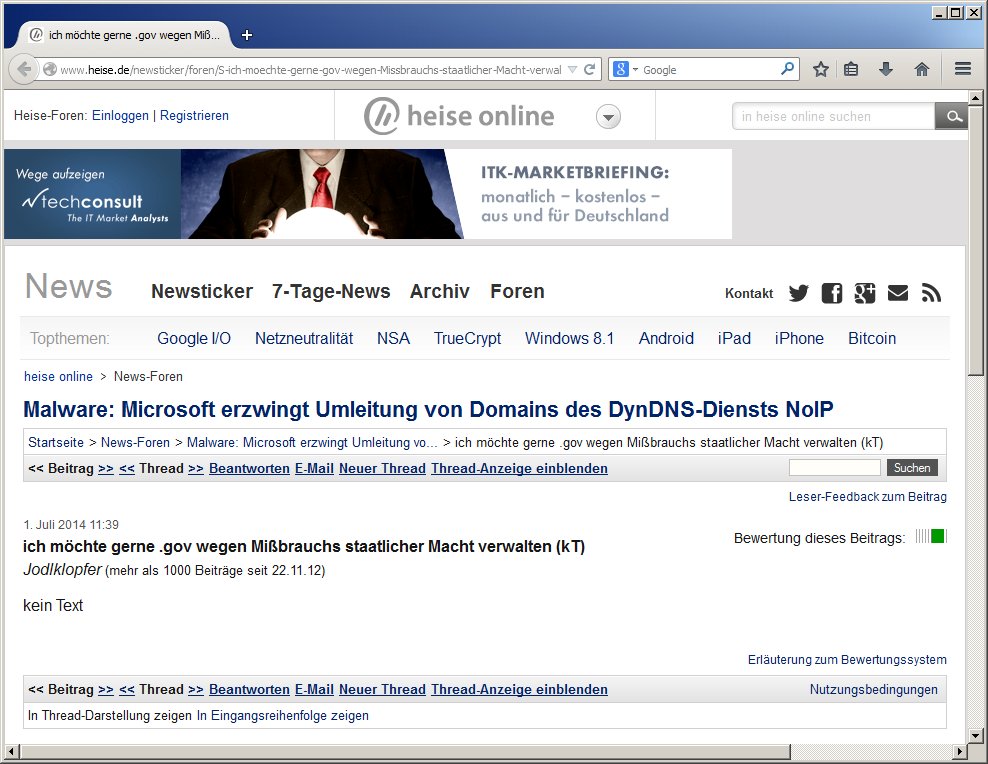Click the lower Thread-Anzeige einblenden link
The height and width of the screenshot is (764, 988).
pos(519,690)
